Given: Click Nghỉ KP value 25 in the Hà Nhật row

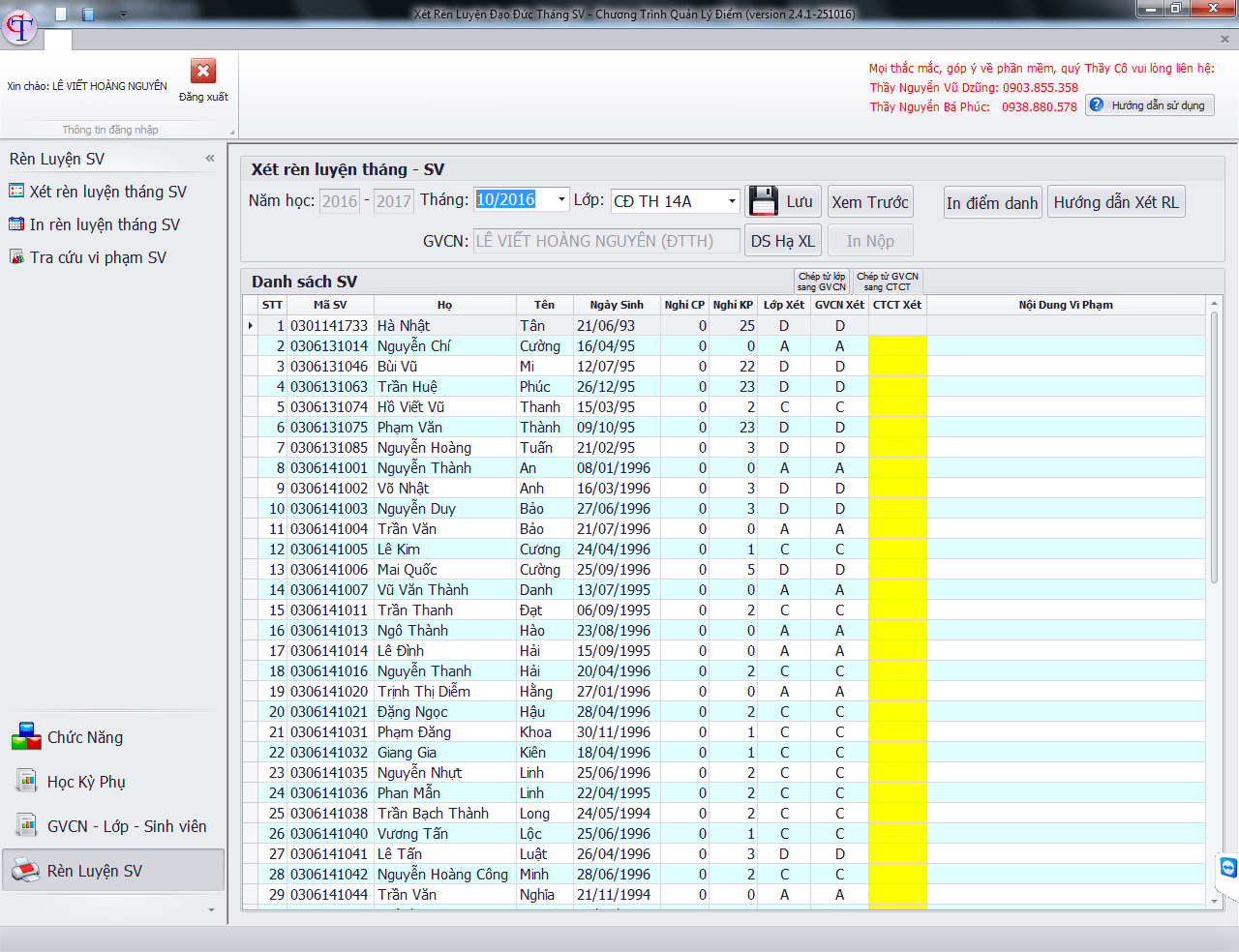Looking at the screenshot, I should [x=733, y=326].
